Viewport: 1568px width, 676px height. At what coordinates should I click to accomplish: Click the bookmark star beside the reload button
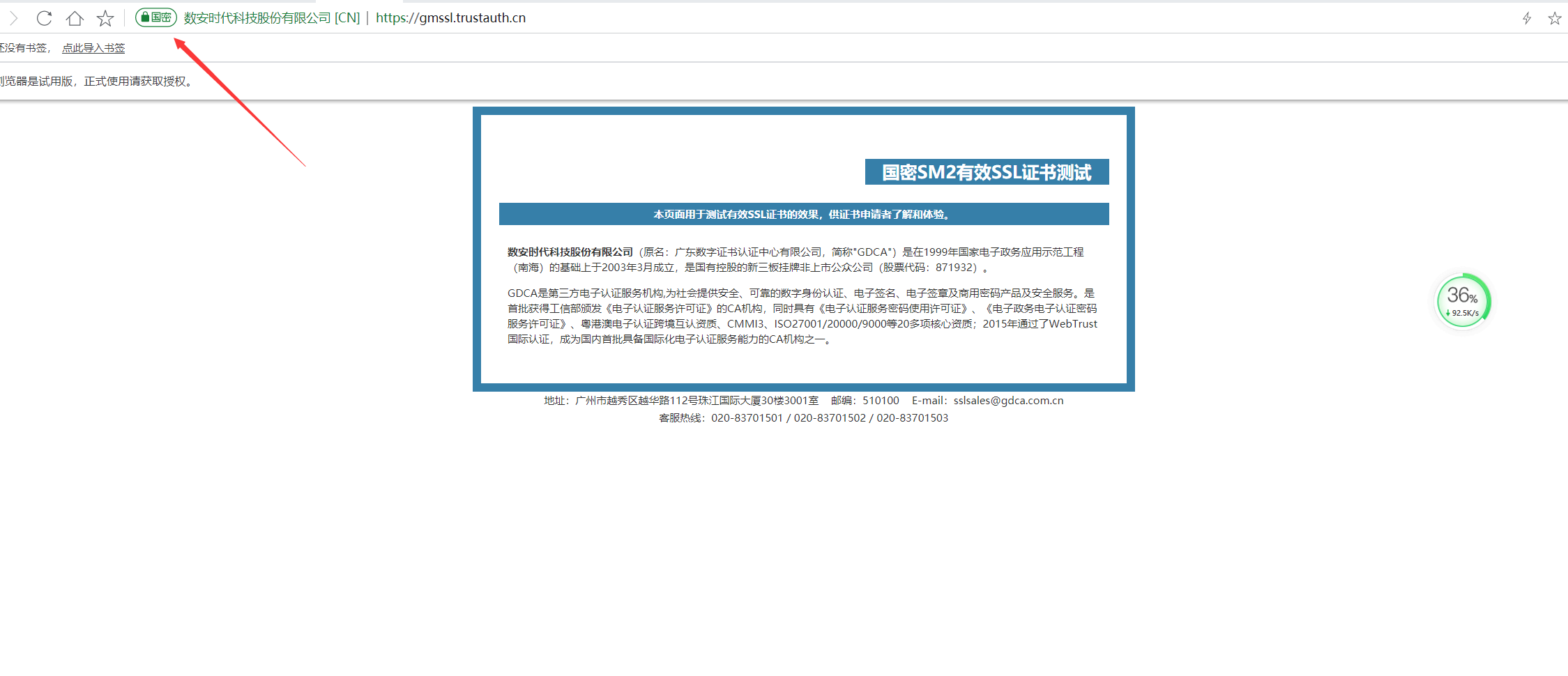105,18
